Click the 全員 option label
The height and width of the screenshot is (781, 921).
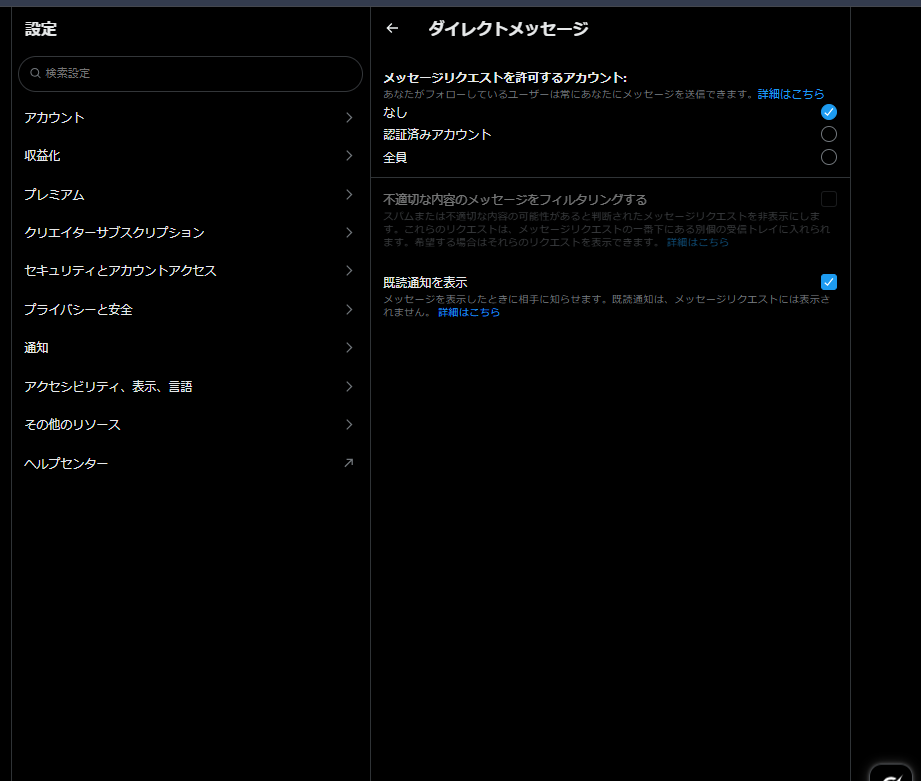click(x=395, y=157)
